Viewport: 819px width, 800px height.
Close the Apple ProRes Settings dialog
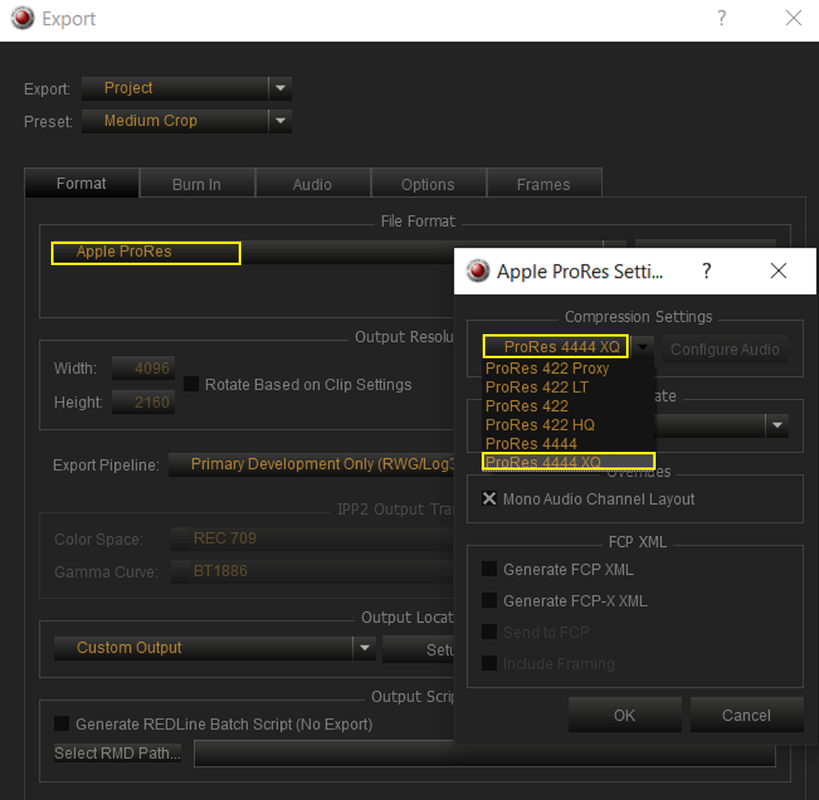(x=778, y=271)
